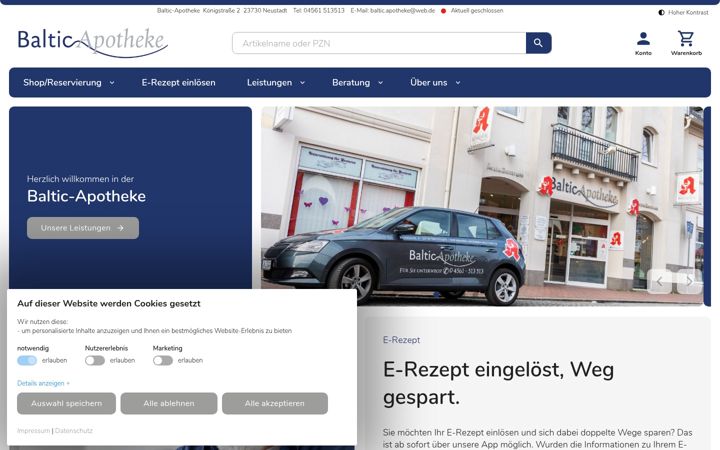Click Alle ablehnen button

(169, 403)
